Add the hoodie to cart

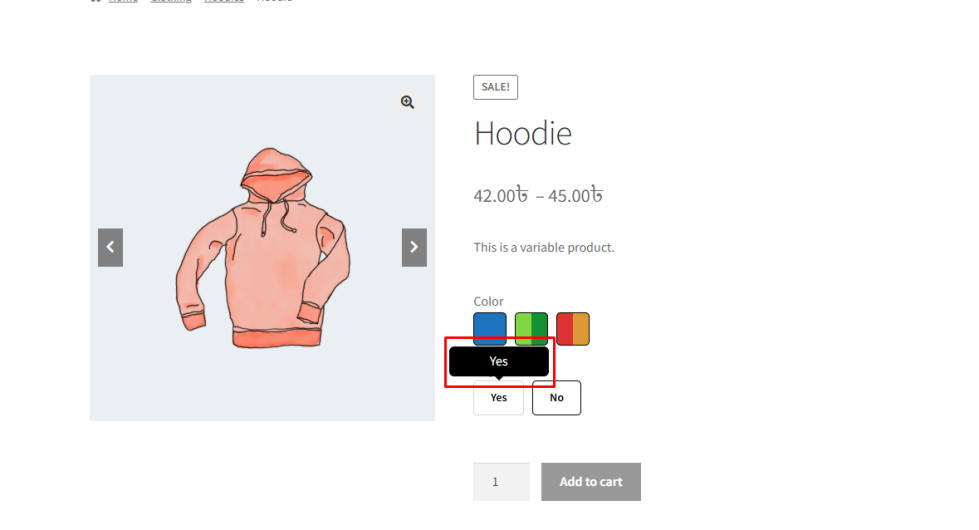tap(591, 481)
